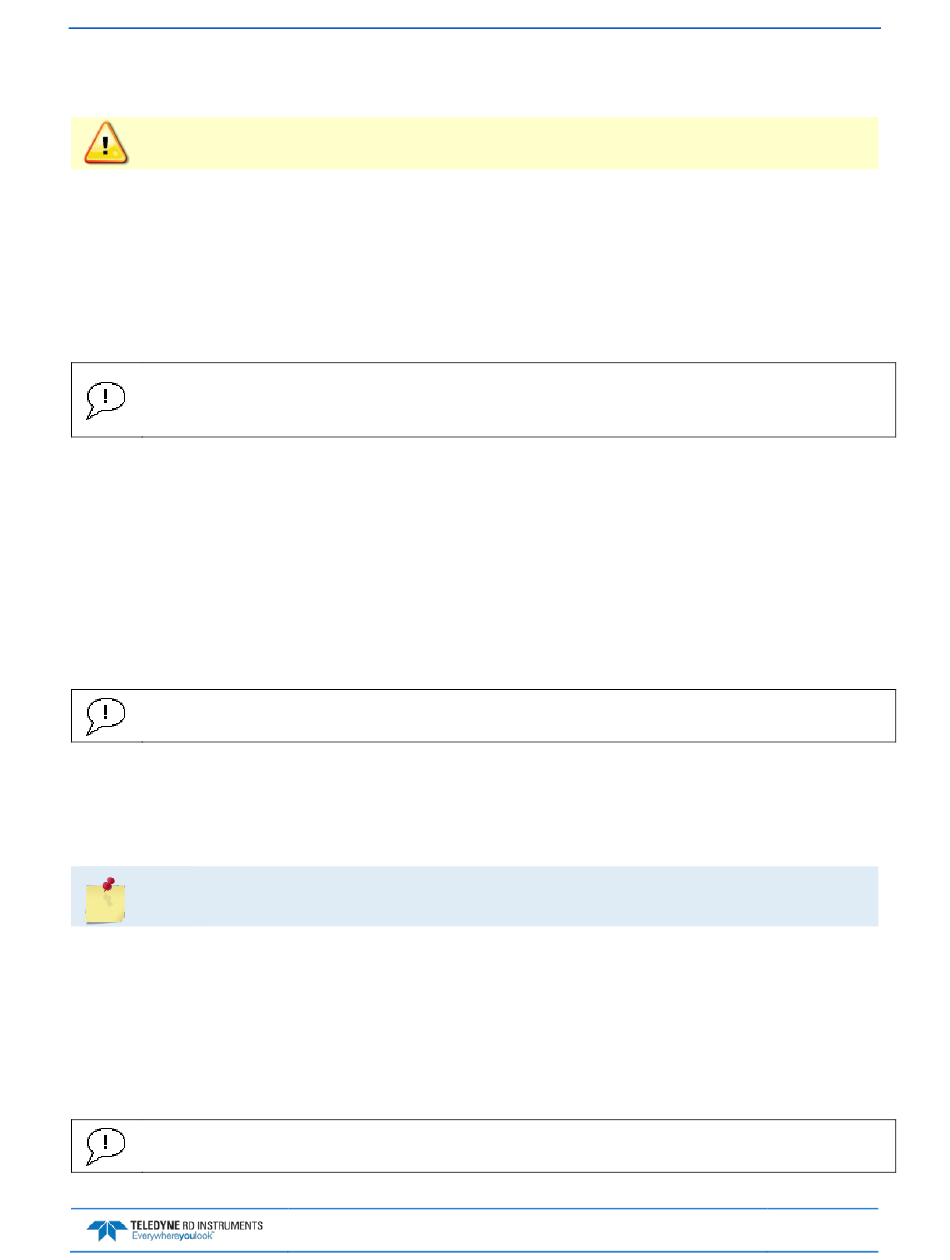Click the blue header rule at page top

[x=474, y=29]
